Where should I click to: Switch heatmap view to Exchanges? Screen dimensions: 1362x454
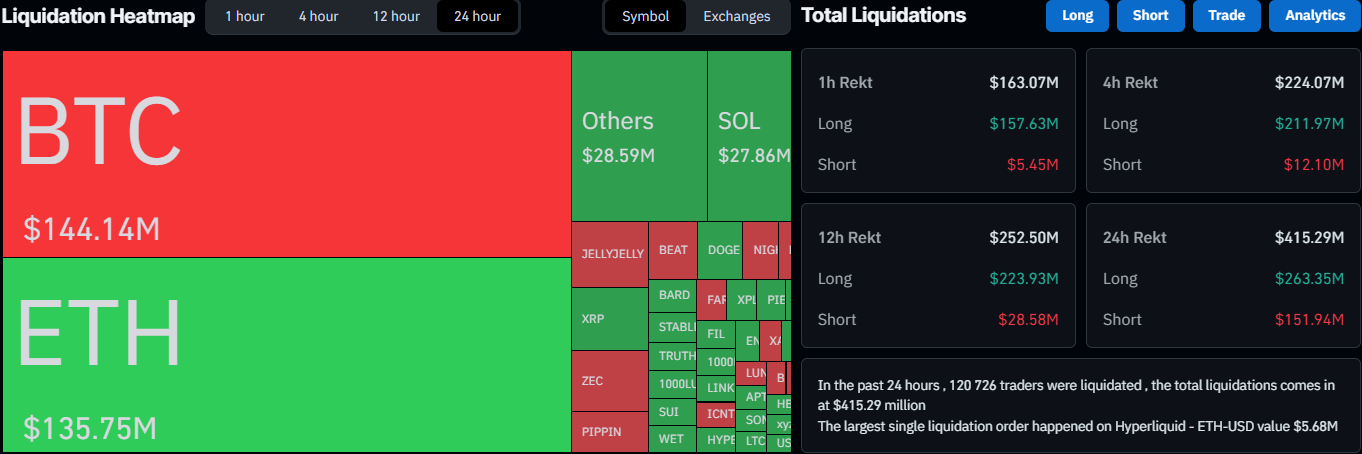[736, 16]
